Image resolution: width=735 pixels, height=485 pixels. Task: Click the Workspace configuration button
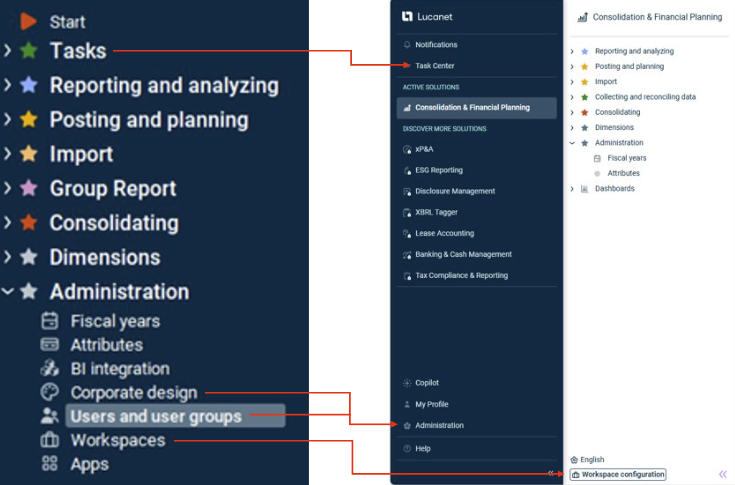[x=617, y=474]
